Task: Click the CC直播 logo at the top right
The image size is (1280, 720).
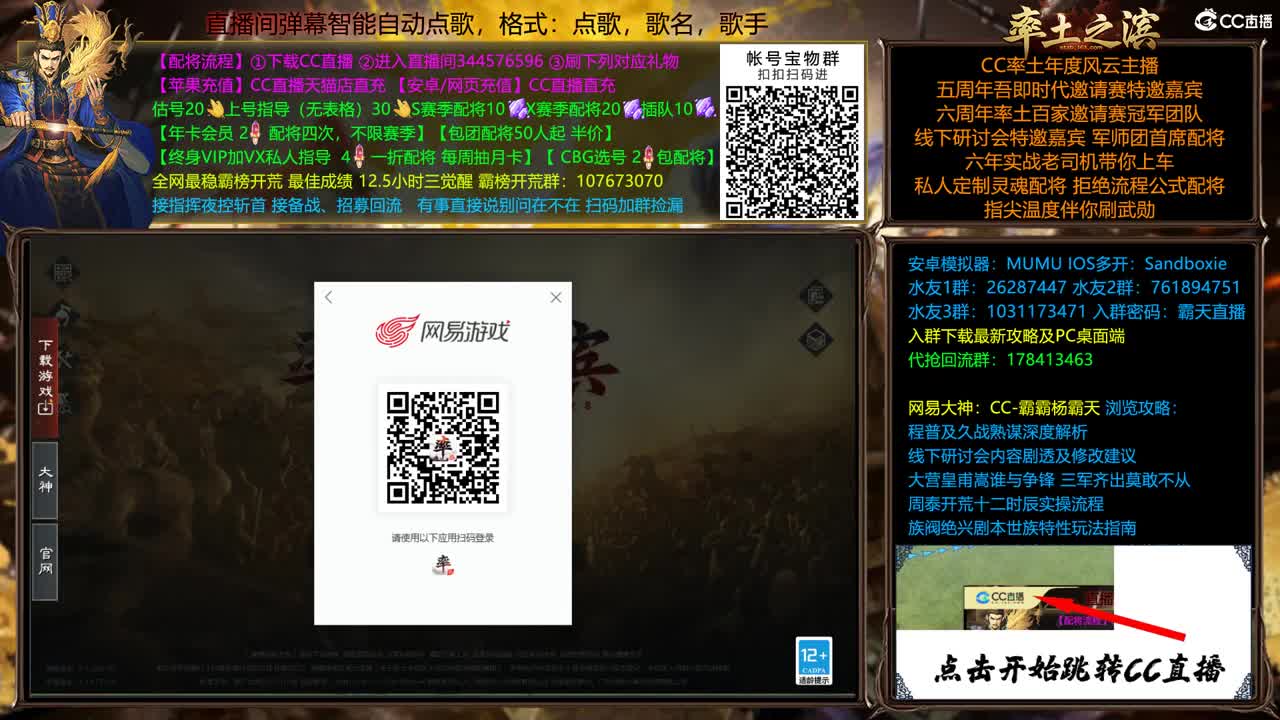Action: [x=1234, y=21]
